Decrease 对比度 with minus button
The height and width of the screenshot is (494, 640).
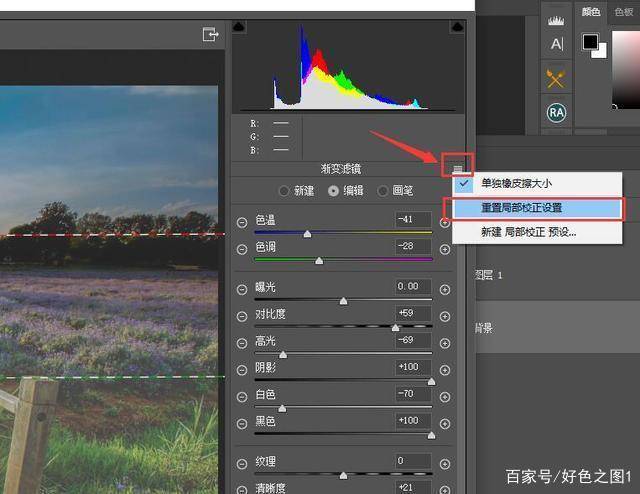(242, 316)
